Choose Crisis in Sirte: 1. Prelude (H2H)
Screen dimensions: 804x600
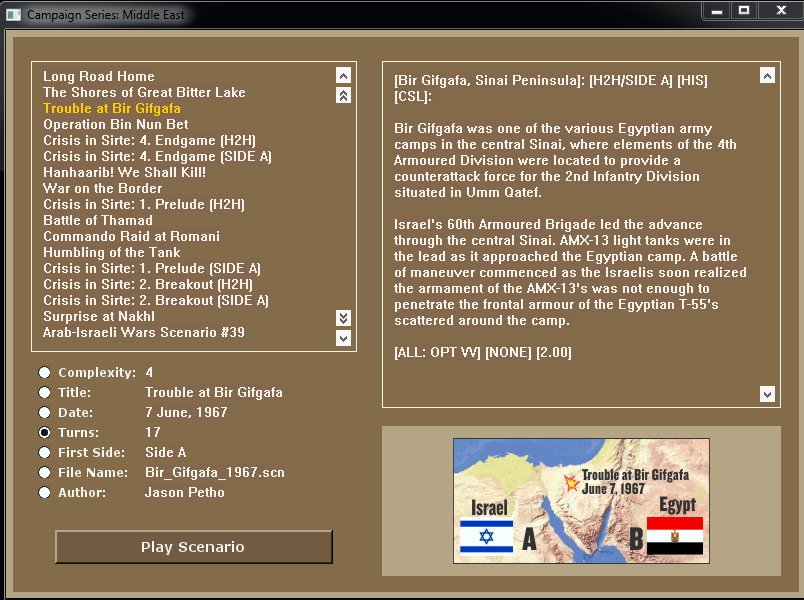point(144,204)
